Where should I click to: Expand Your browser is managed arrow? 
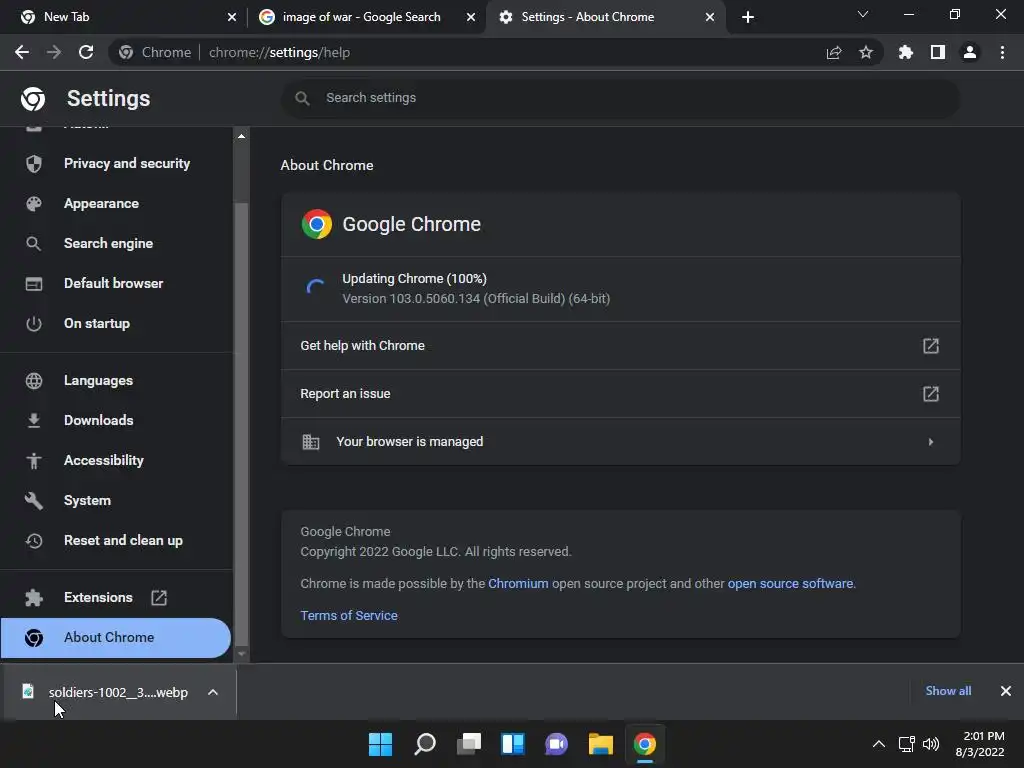[931, 442]
